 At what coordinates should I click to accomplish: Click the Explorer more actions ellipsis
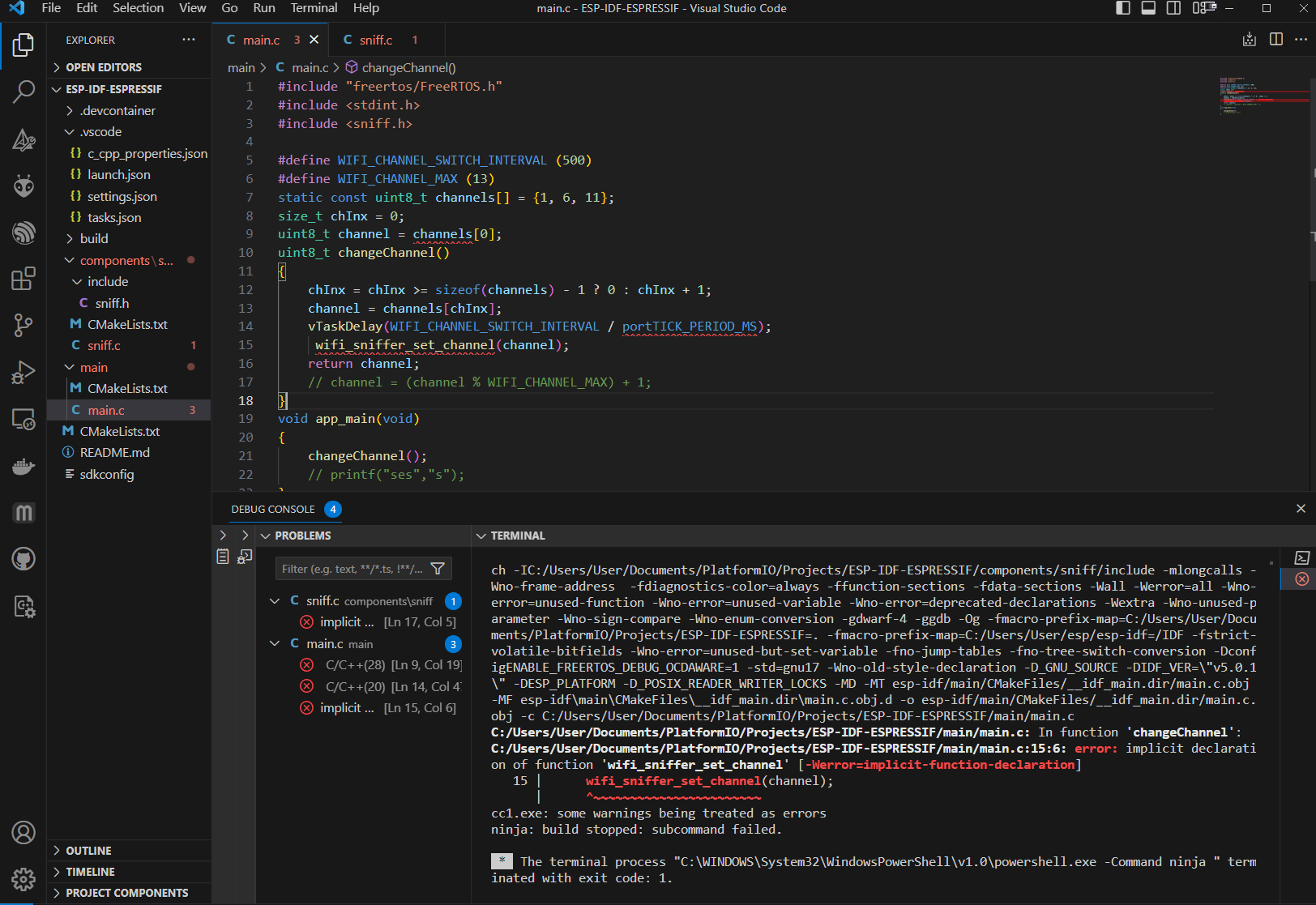189,40
